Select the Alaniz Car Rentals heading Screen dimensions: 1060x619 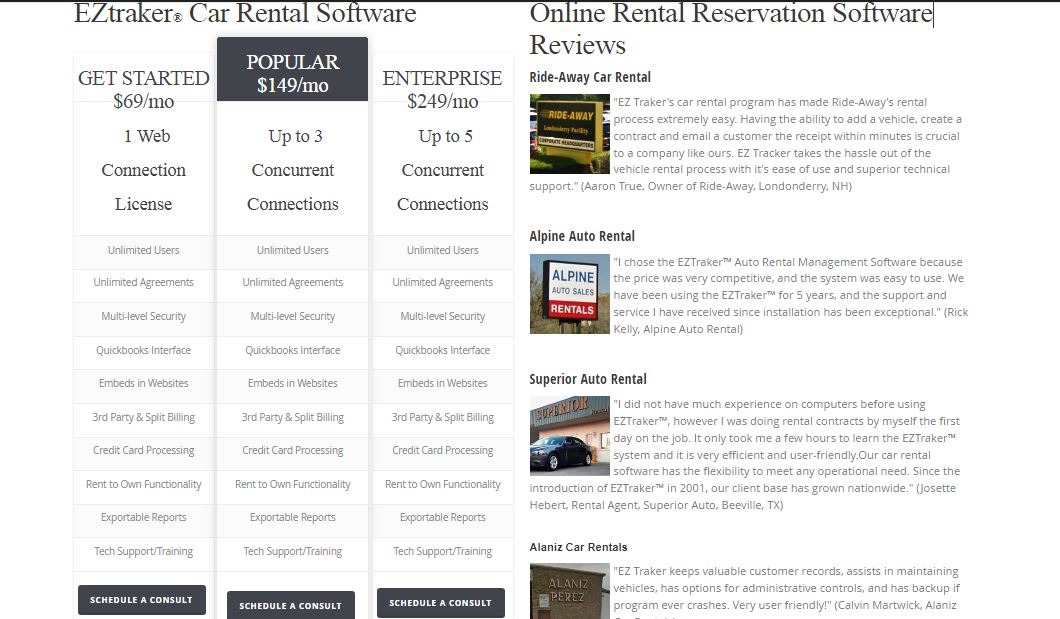point(578,547)
